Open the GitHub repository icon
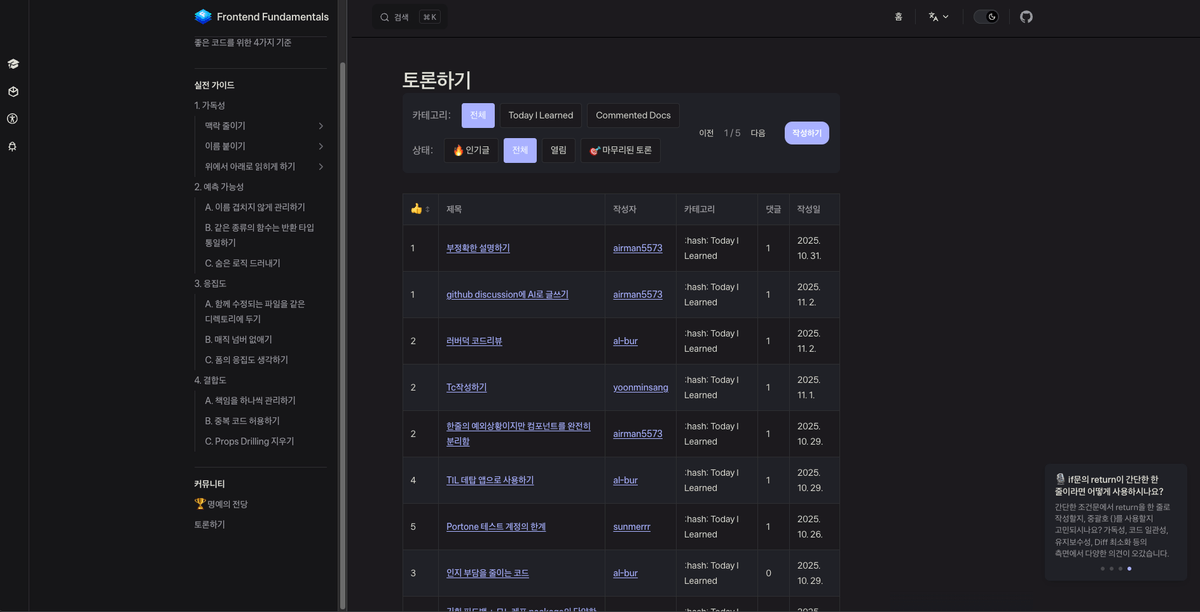Viewport: 1200px width, 612px height. [x=1026, y=17]
